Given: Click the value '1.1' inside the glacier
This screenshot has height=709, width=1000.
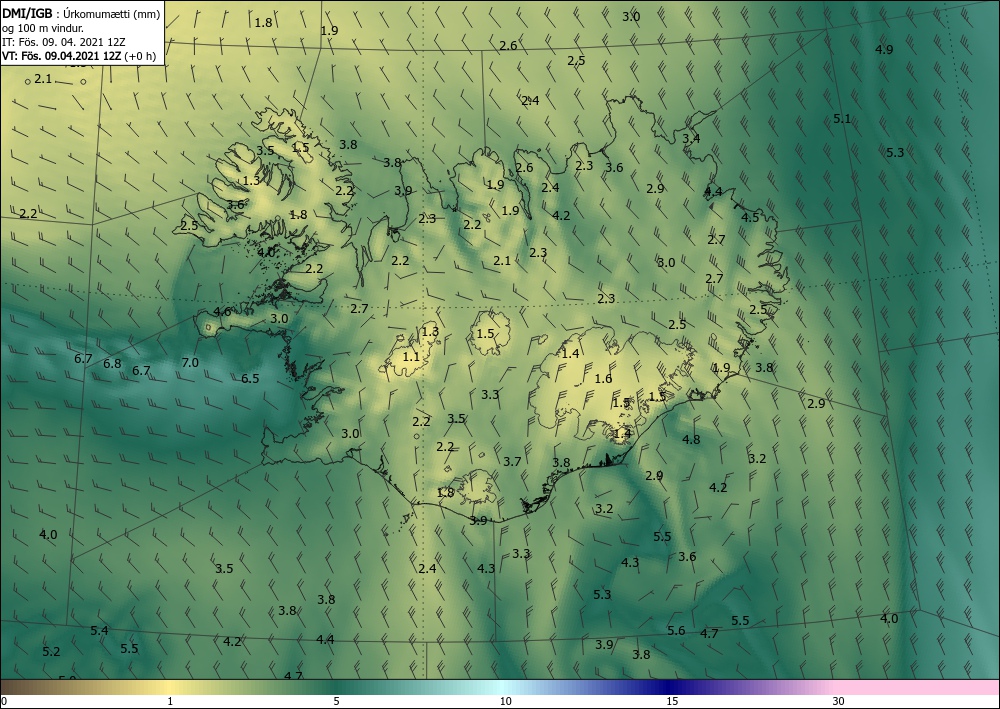Looking at the screenshot, I should coord(411,357).
